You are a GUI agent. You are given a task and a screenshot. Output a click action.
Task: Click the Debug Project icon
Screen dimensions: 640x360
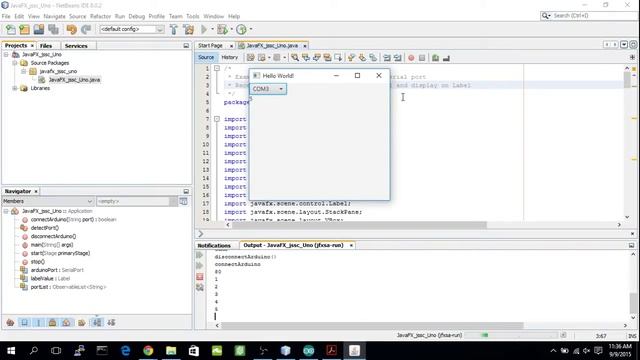click(222, 29)
